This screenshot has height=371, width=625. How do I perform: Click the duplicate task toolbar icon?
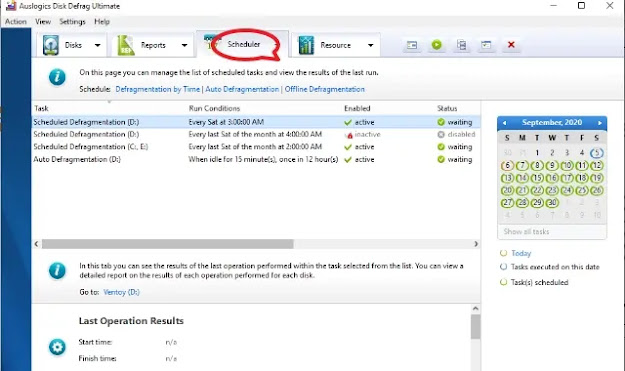pyautogui.click(x=462, y=45)
